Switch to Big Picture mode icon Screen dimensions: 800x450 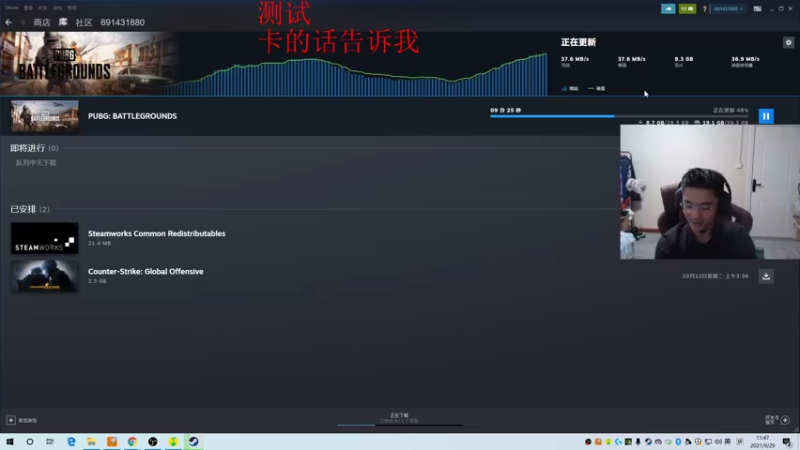[757, 9]
